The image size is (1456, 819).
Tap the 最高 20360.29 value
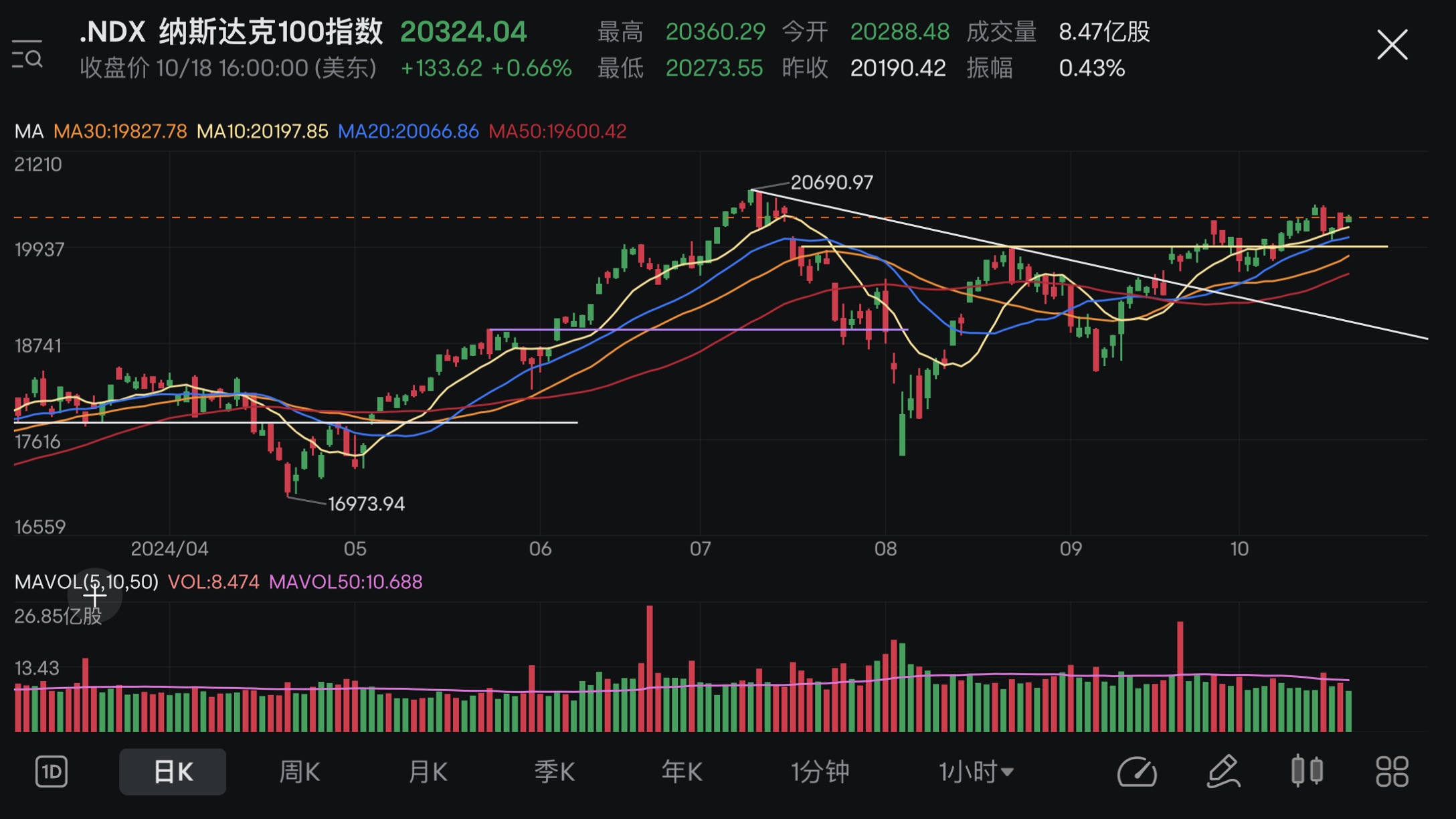715,32
